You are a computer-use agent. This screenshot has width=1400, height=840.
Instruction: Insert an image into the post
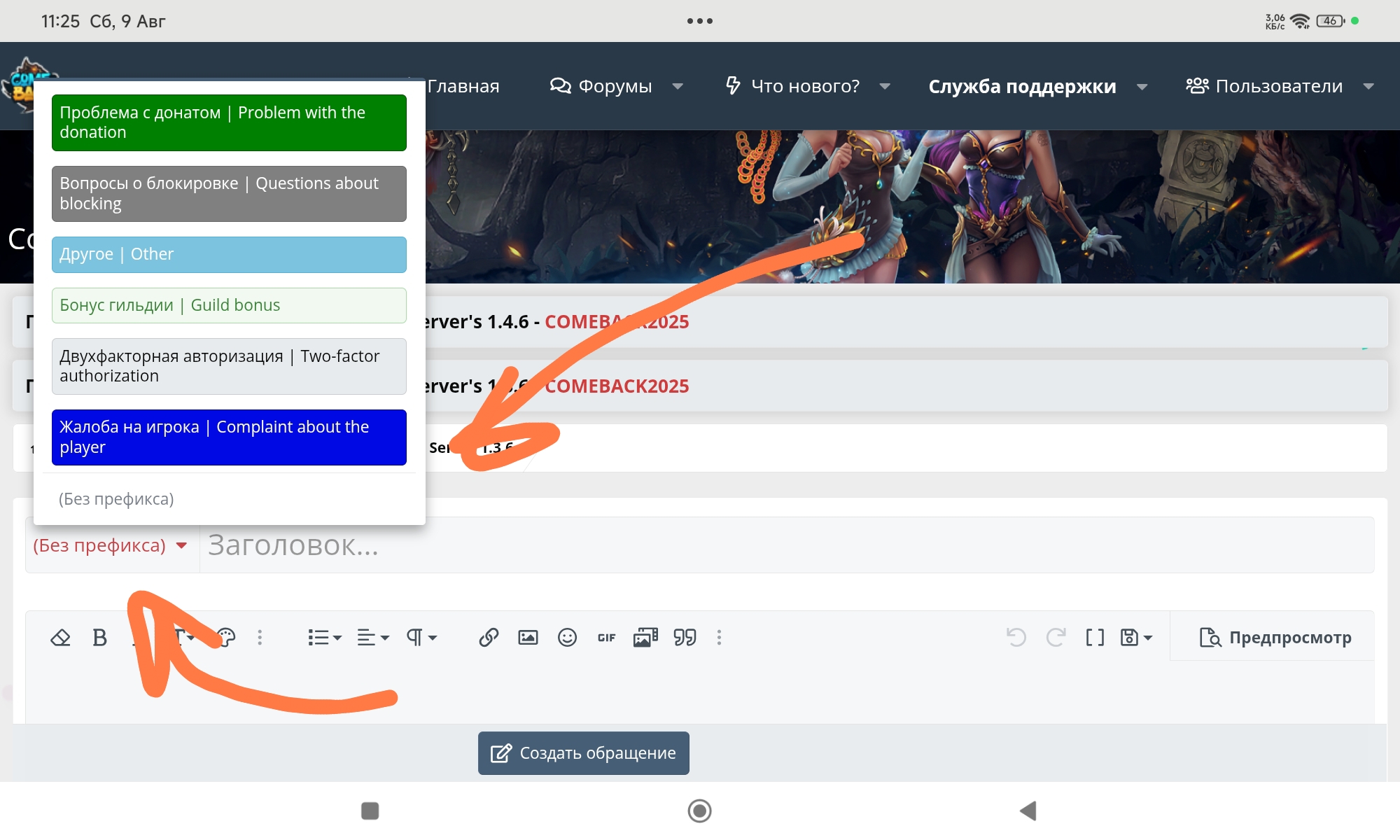(x=528, y=637)
